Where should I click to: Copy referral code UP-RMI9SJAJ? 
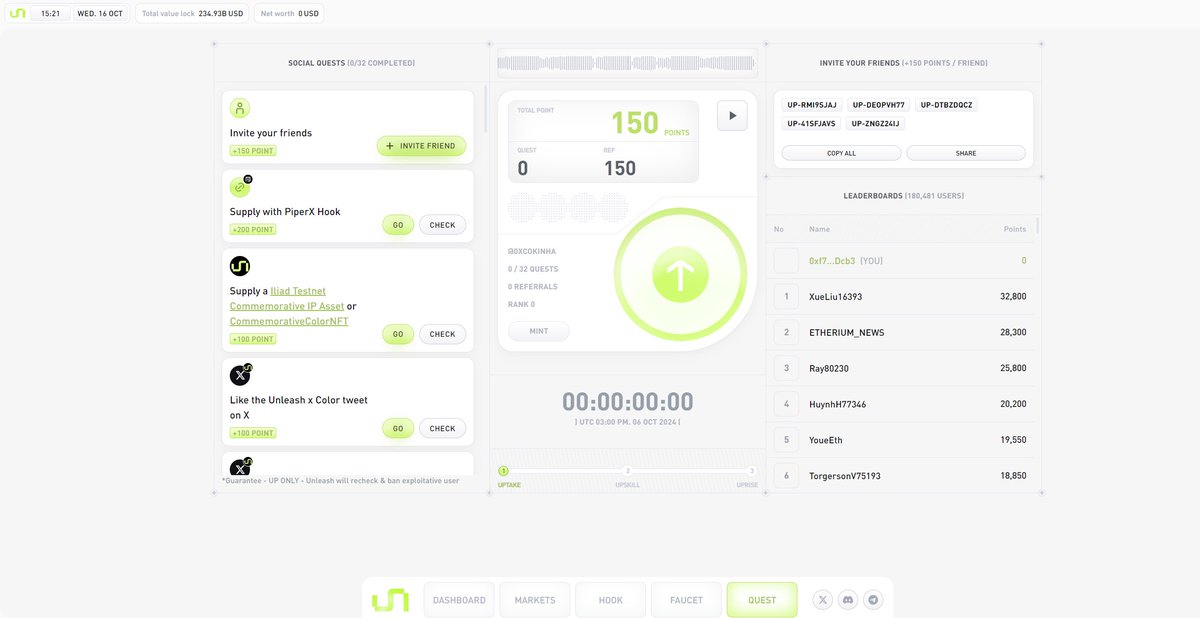(812, 105)
